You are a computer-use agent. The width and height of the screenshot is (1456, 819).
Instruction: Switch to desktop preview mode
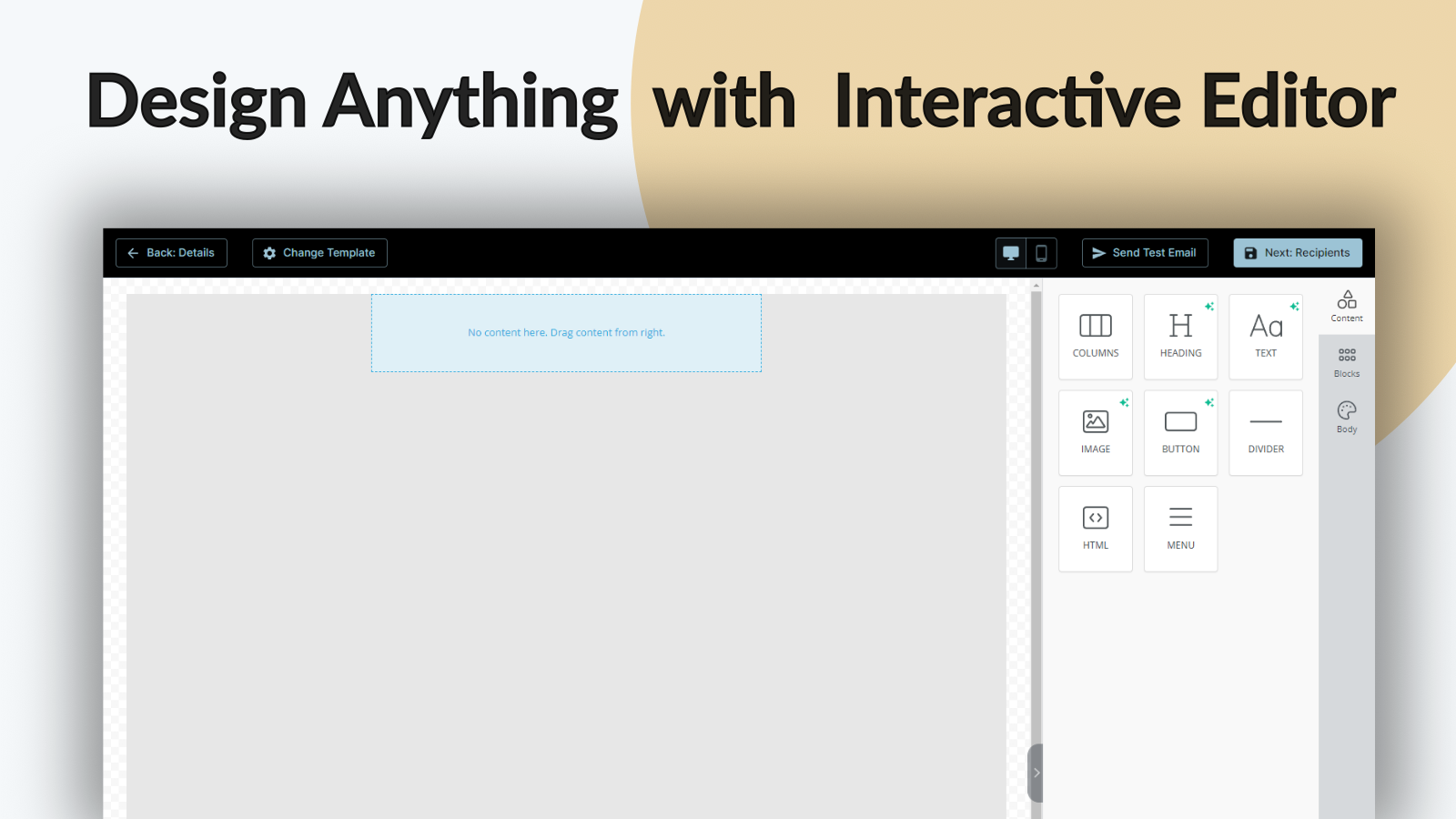tap(1011, 253)
